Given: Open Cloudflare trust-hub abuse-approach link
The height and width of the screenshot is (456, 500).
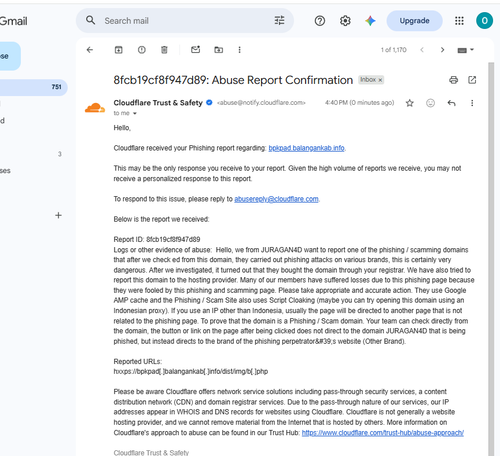Looking at the screenshot, I should tap(383, 433).
